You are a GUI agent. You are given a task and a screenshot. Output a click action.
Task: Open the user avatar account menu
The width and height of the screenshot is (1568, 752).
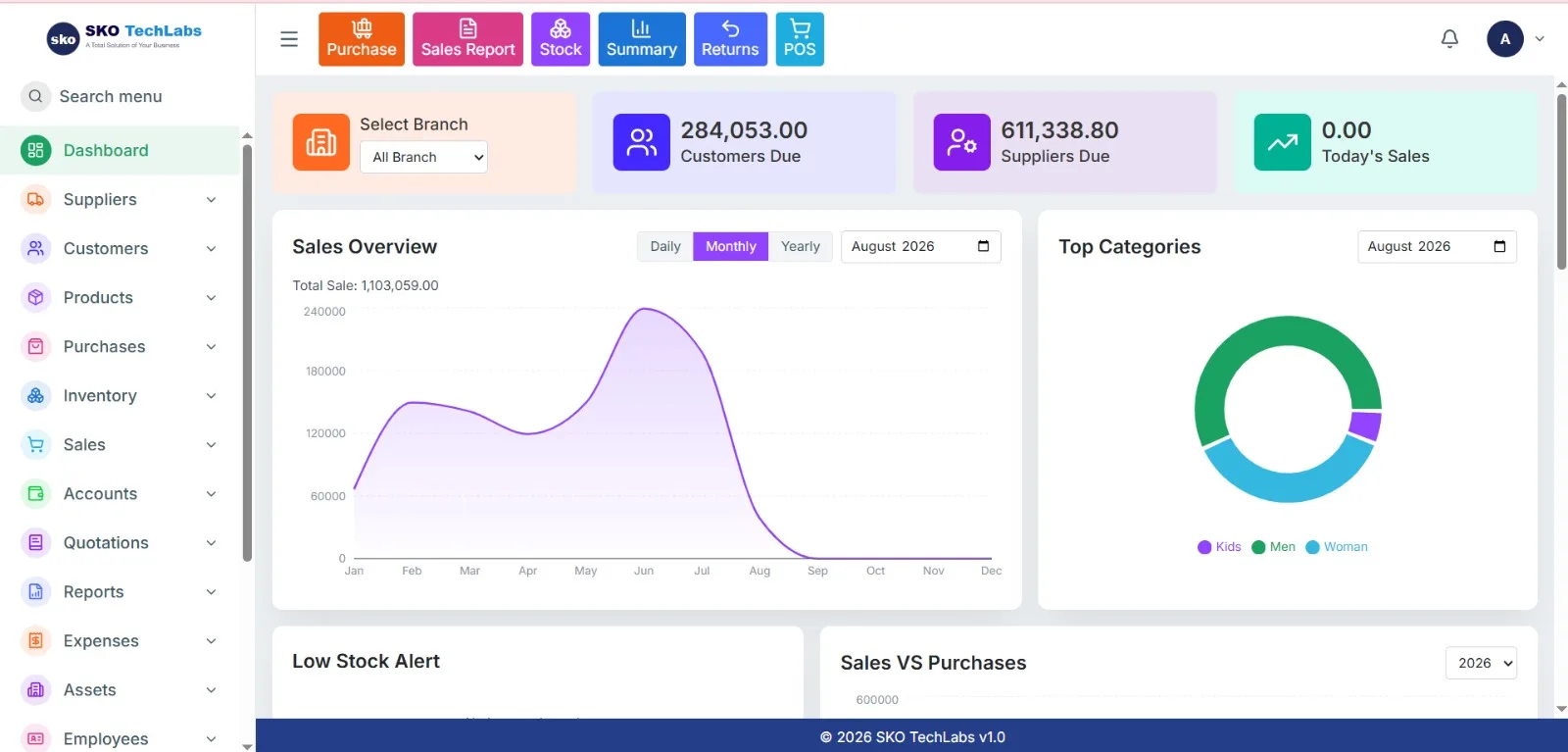click(1515, 39)
